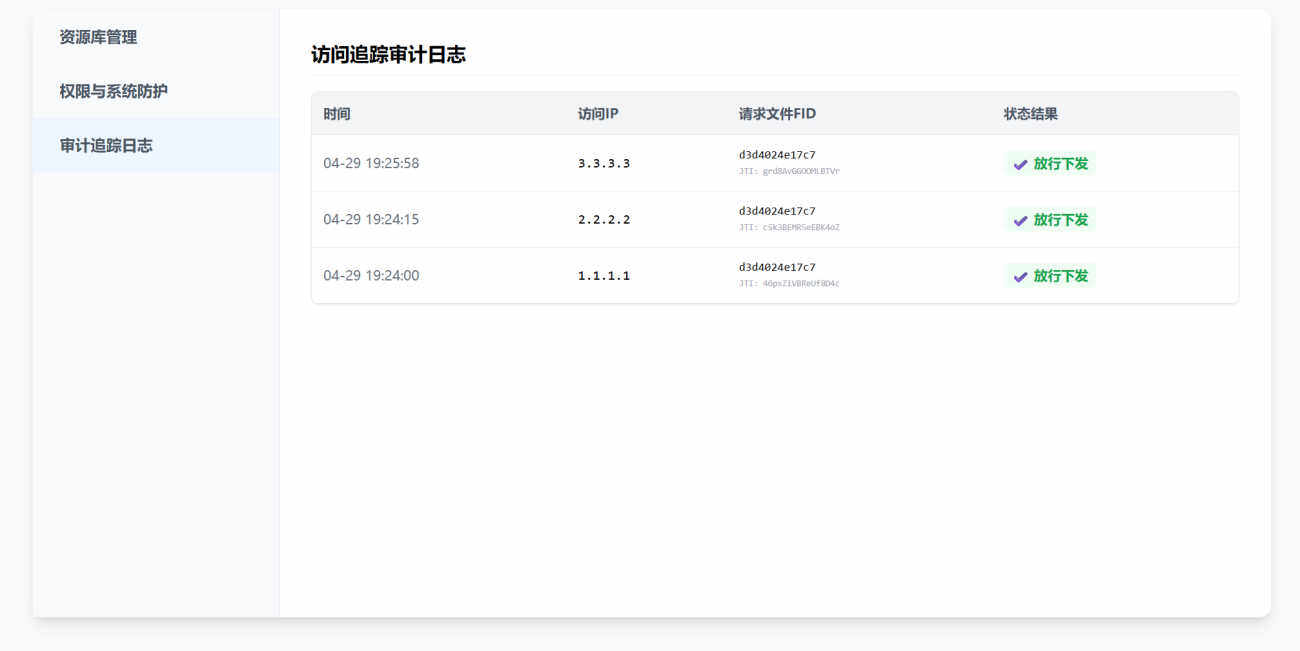Click the IP address 1.1.1.1
1300x651 pixels.
(x=604, y=275)
